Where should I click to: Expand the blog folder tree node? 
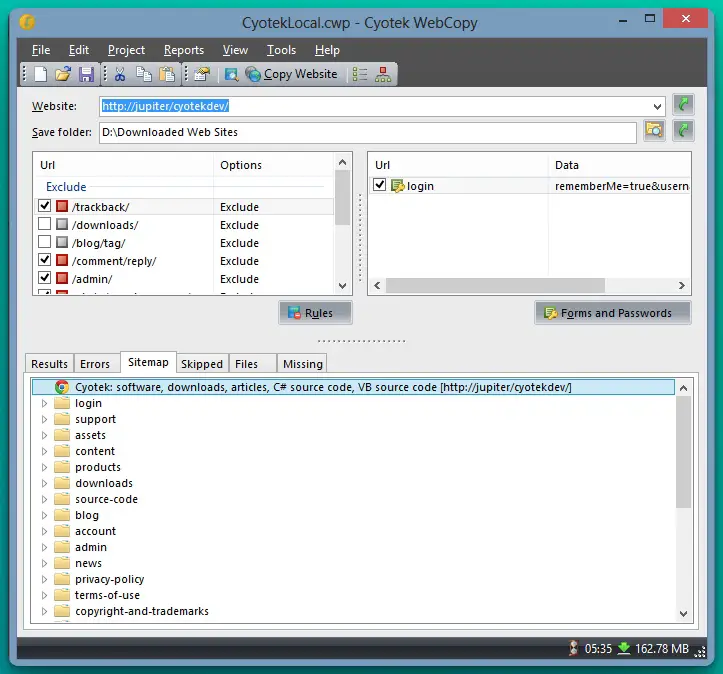44,515
